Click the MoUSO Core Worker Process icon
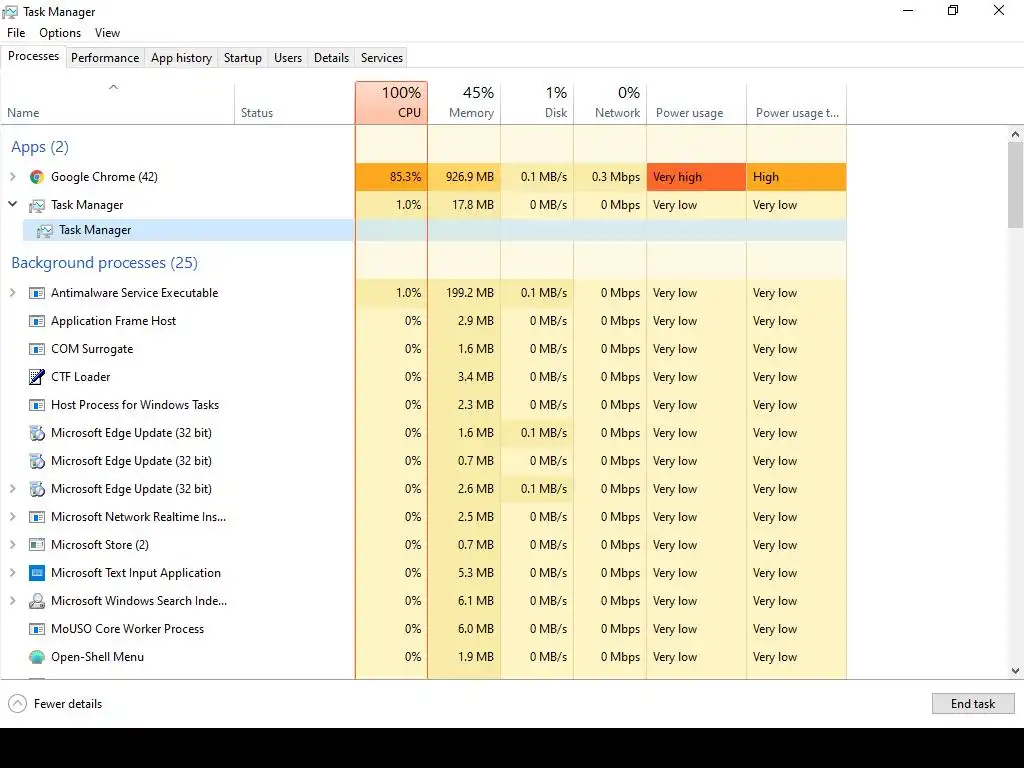 pyautogui.click(x=37, y=629)
